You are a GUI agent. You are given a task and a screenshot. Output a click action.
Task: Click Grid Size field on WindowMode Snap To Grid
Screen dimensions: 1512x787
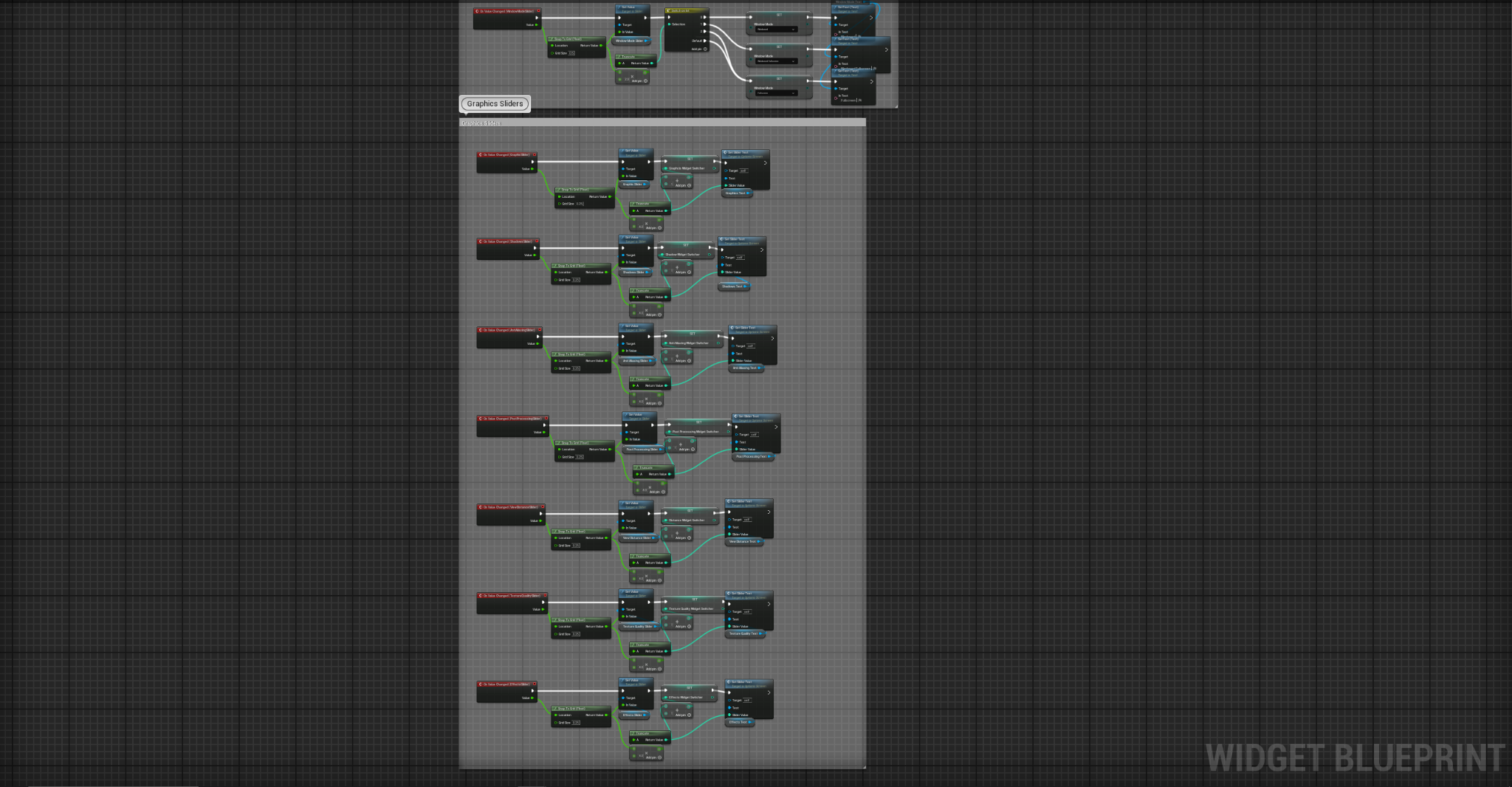(572, 53)
